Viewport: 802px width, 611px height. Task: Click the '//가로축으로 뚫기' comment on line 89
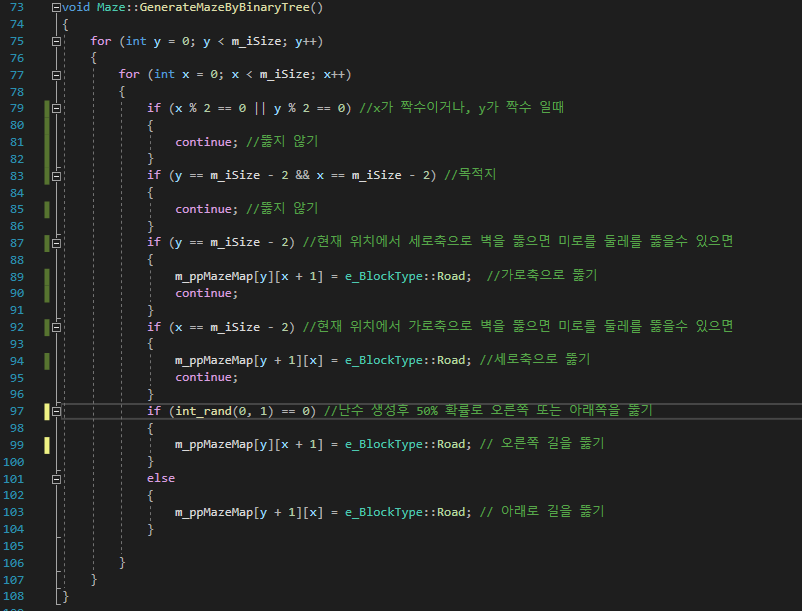pyautogui.click(x=542, y=276)
